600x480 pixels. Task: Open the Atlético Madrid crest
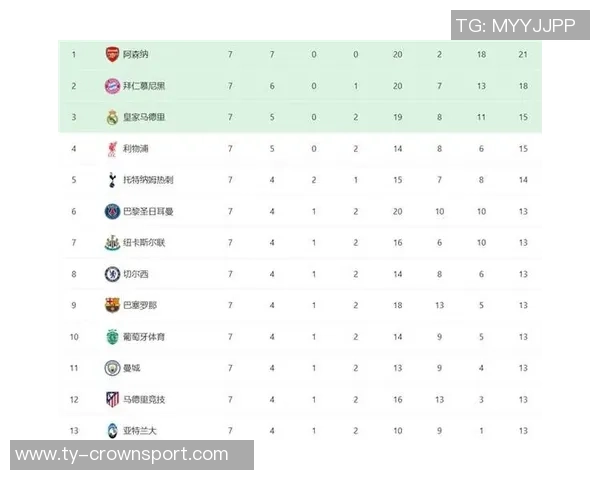pos(112,400)
